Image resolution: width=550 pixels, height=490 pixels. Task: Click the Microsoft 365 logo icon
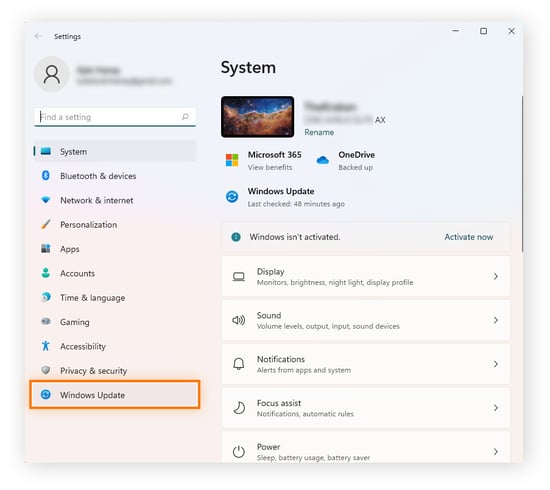click(x=232, y=160)
